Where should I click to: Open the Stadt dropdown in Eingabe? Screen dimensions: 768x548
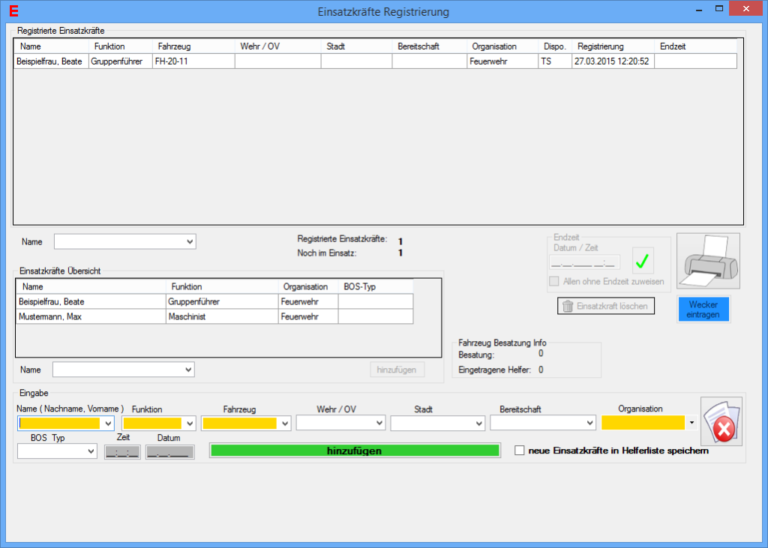click(x=480, y=423)
